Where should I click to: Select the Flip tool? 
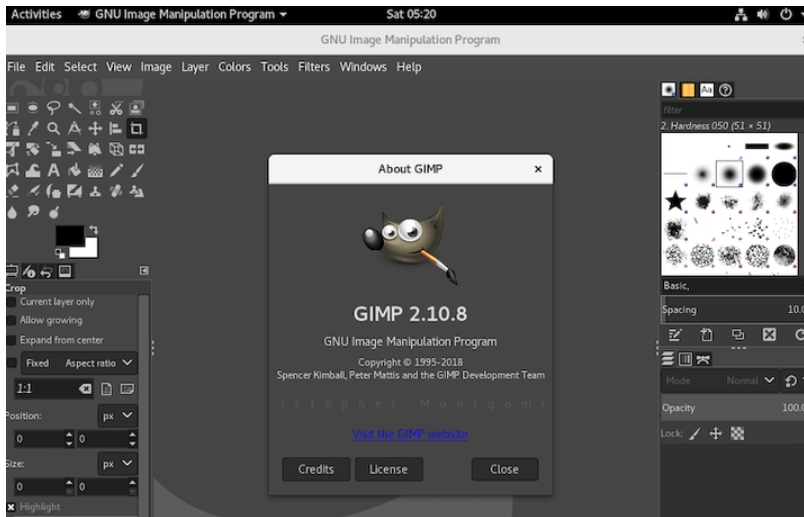136,149
